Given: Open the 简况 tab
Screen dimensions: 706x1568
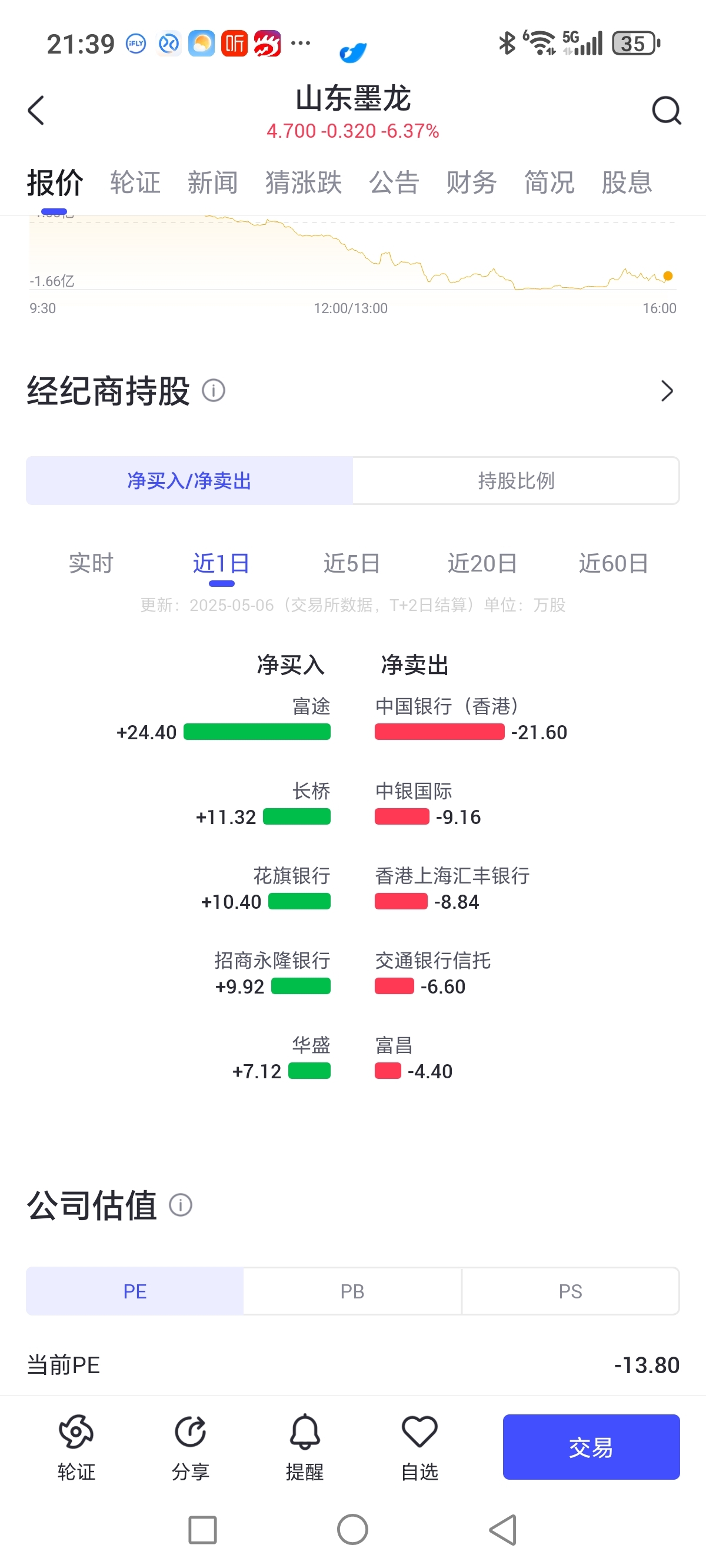Looking at the screenshot, I should (549, 182).
